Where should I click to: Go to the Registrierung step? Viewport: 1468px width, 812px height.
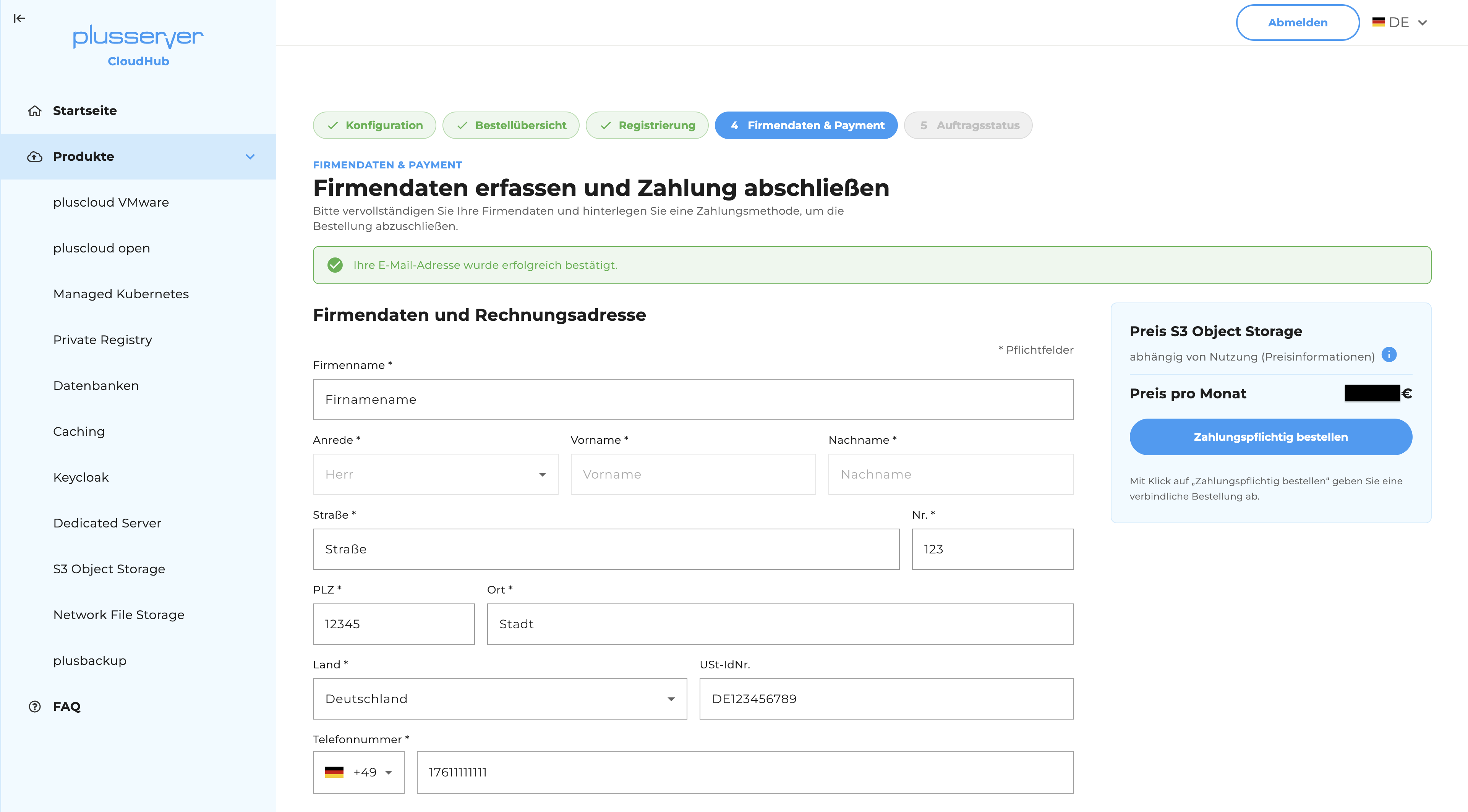647,125
